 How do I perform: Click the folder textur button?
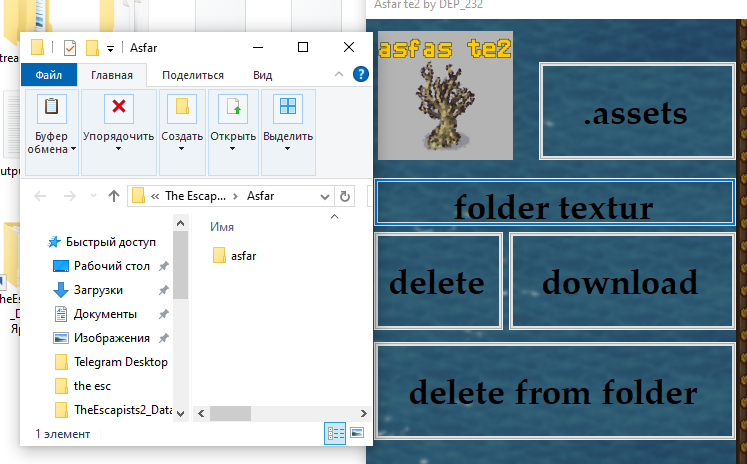click(x=554, y=202)
